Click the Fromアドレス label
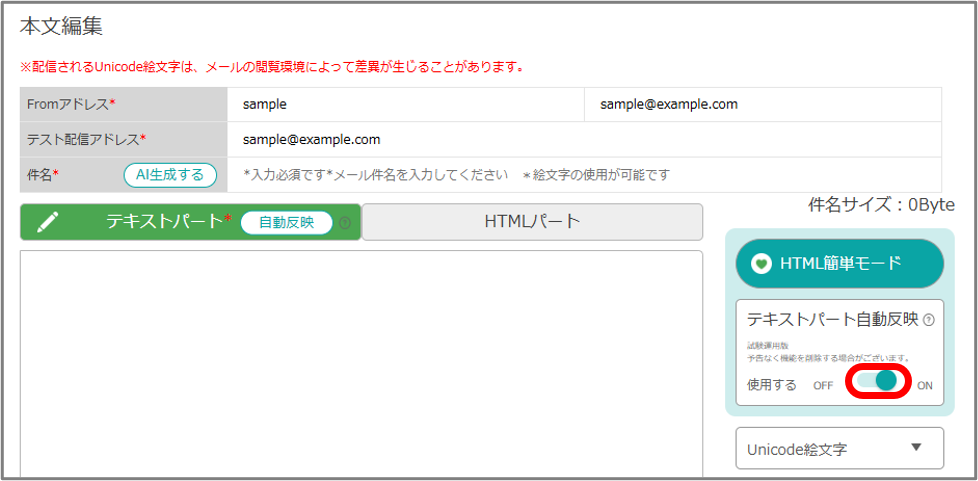The image size is (978, 481). coord(71,105)
